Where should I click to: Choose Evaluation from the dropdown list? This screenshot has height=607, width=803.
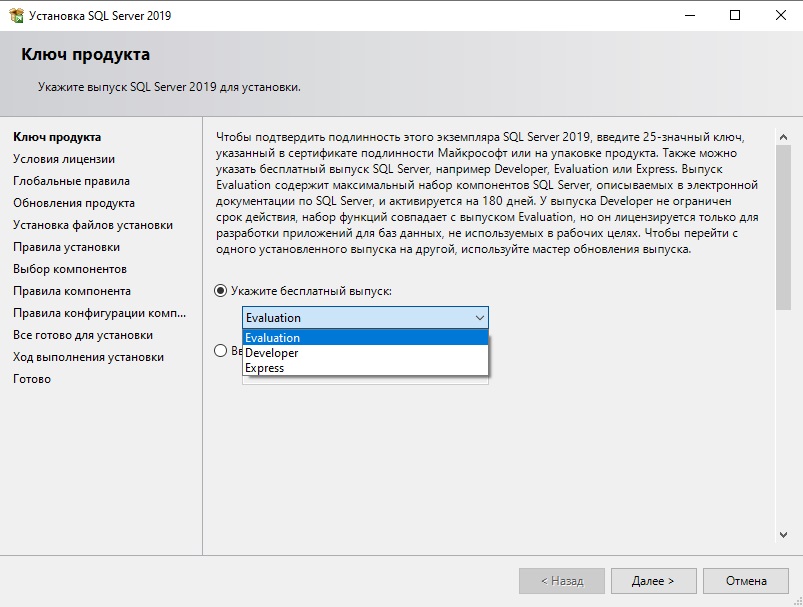(x=365, y=338)
